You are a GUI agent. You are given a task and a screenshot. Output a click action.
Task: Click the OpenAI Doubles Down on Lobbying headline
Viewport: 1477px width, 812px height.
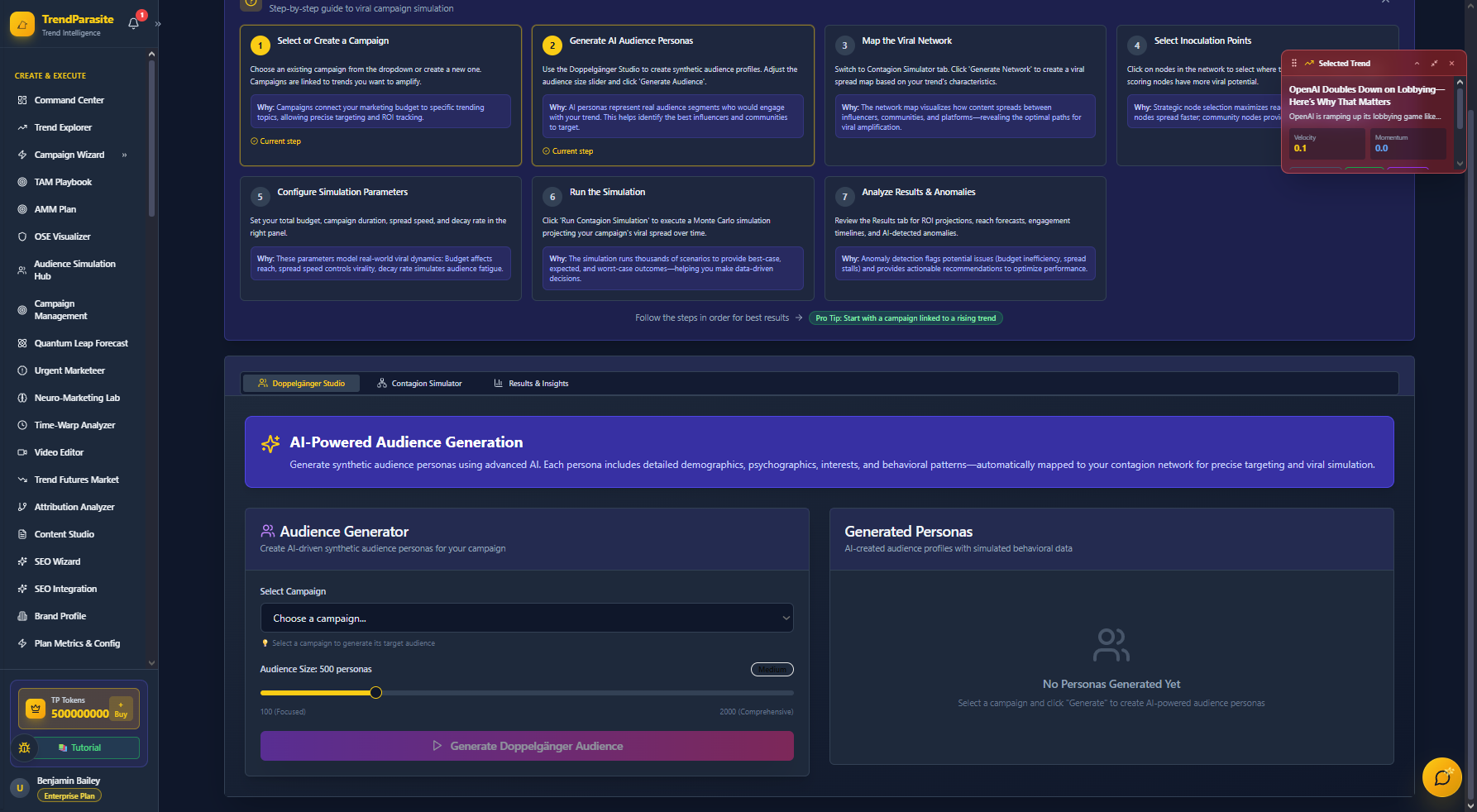coord(1367,95)
